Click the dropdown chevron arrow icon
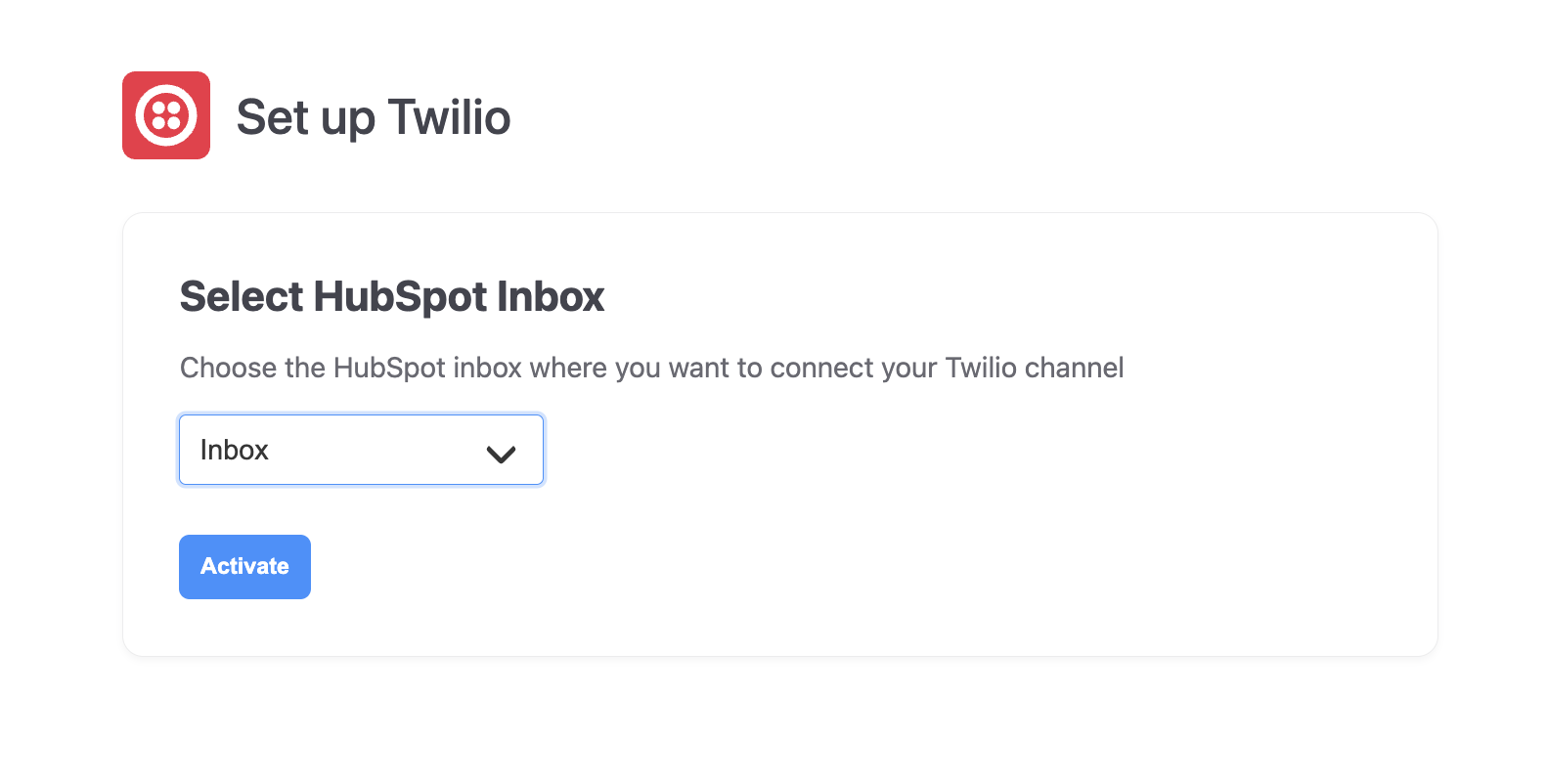The image size is (1547, 784). pos(501,454)
